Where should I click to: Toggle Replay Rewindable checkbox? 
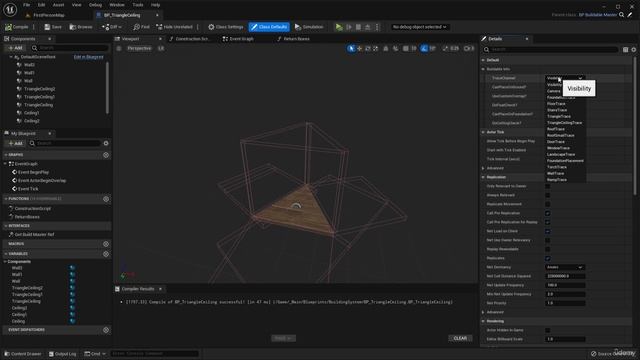click(548, 249)
